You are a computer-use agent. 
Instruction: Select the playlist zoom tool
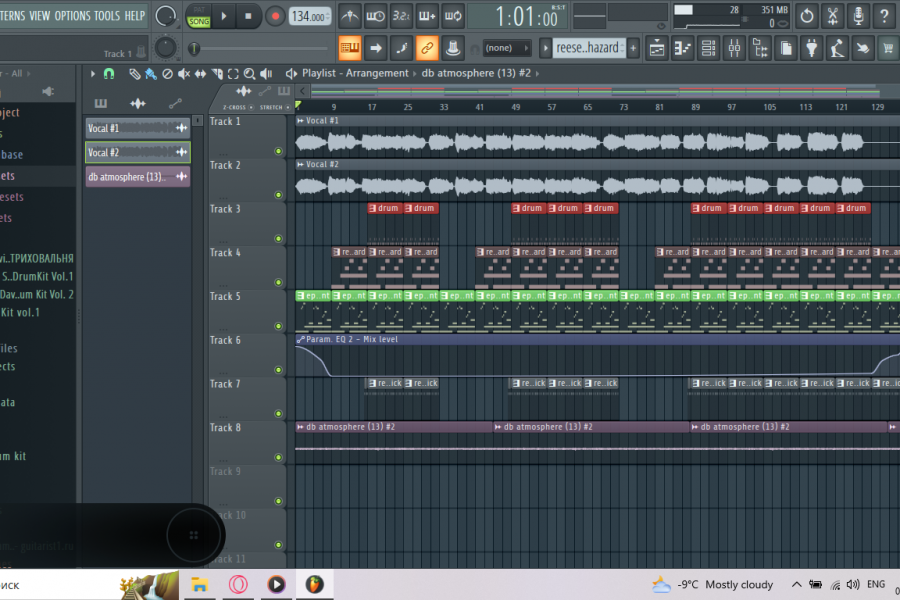tap(249, 73)
